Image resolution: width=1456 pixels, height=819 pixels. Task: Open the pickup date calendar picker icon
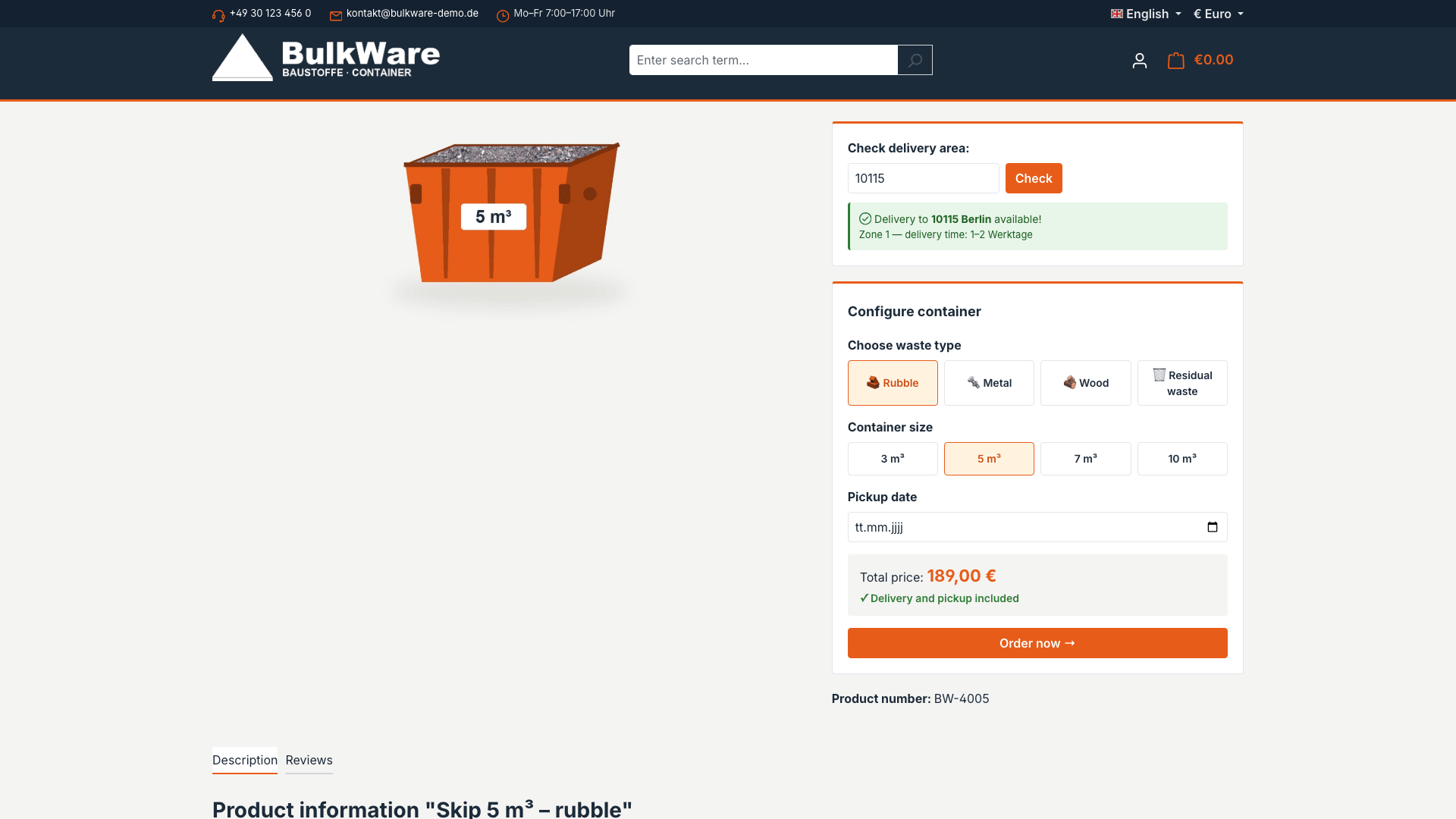[x=1213, y=527]
